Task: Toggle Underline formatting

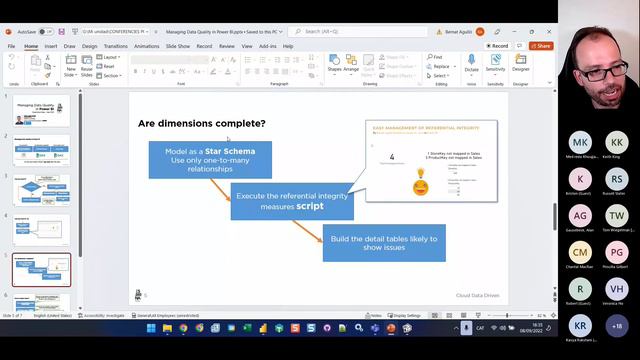Action: (x=154, y=72)
